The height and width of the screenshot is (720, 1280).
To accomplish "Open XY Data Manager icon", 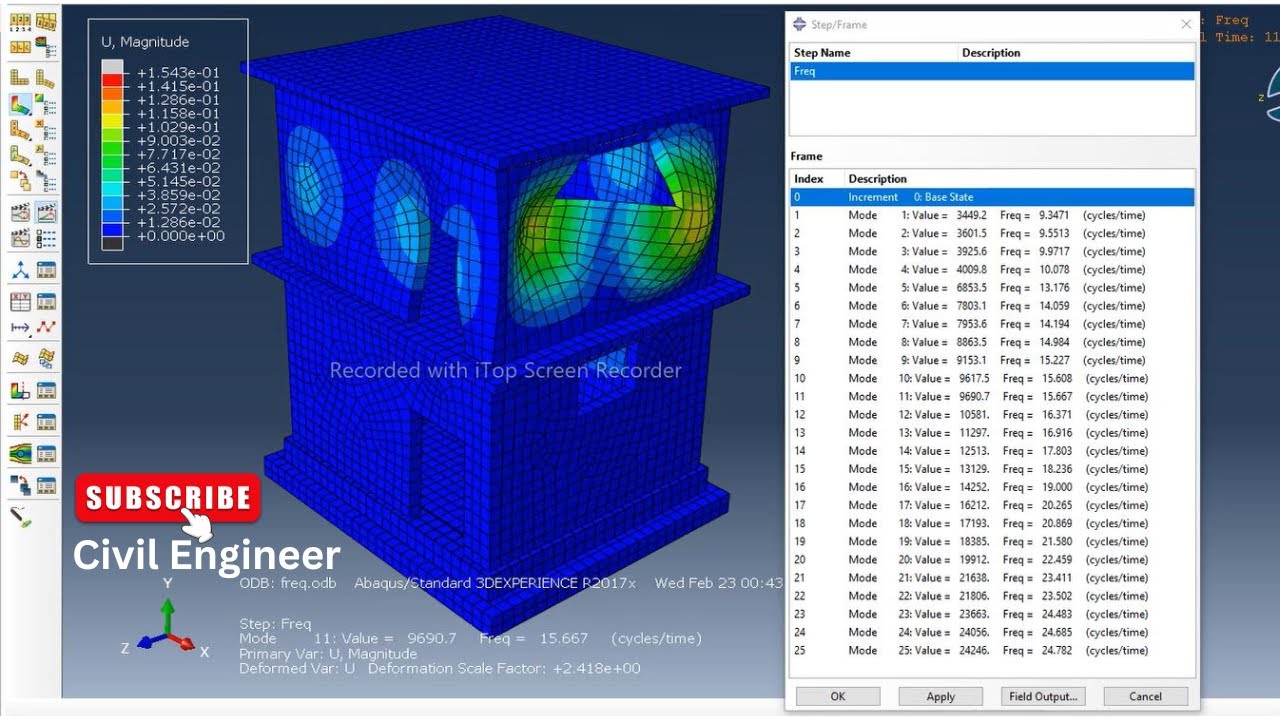I will coord(46,302).
